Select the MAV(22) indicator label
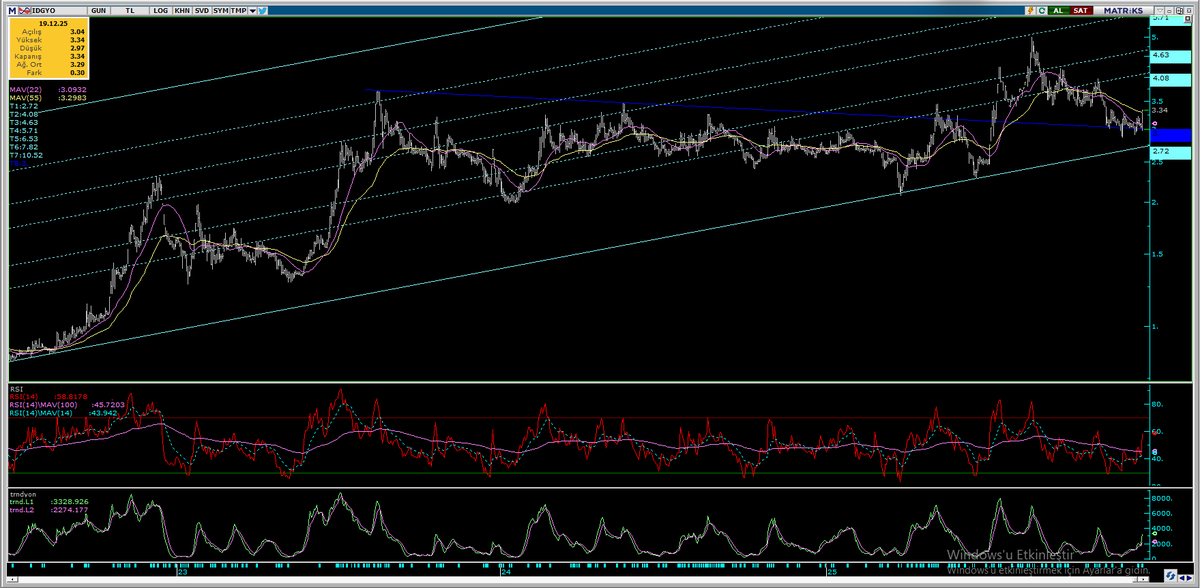1200x588 pixels. [x=25, y=90]
